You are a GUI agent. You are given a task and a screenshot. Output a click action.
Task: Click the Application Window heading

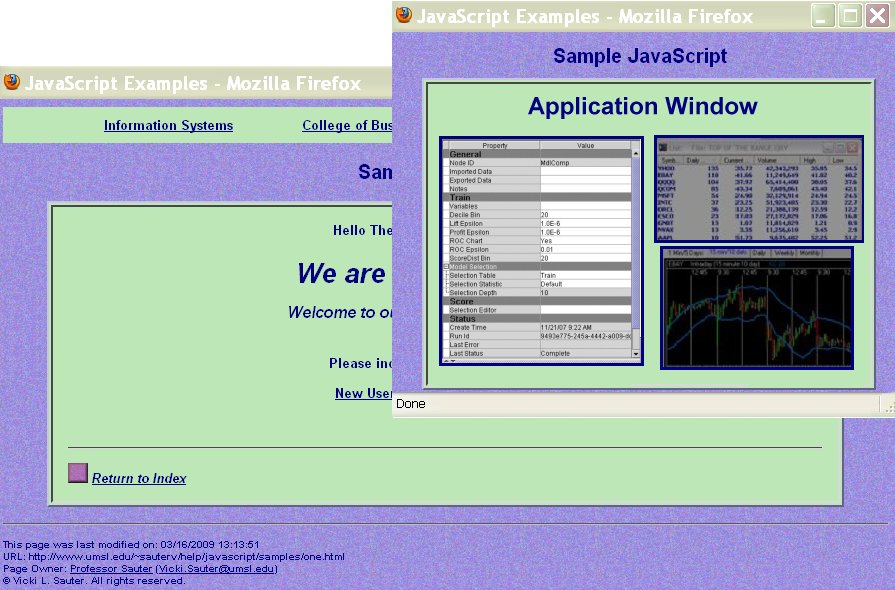click(642, 107)
